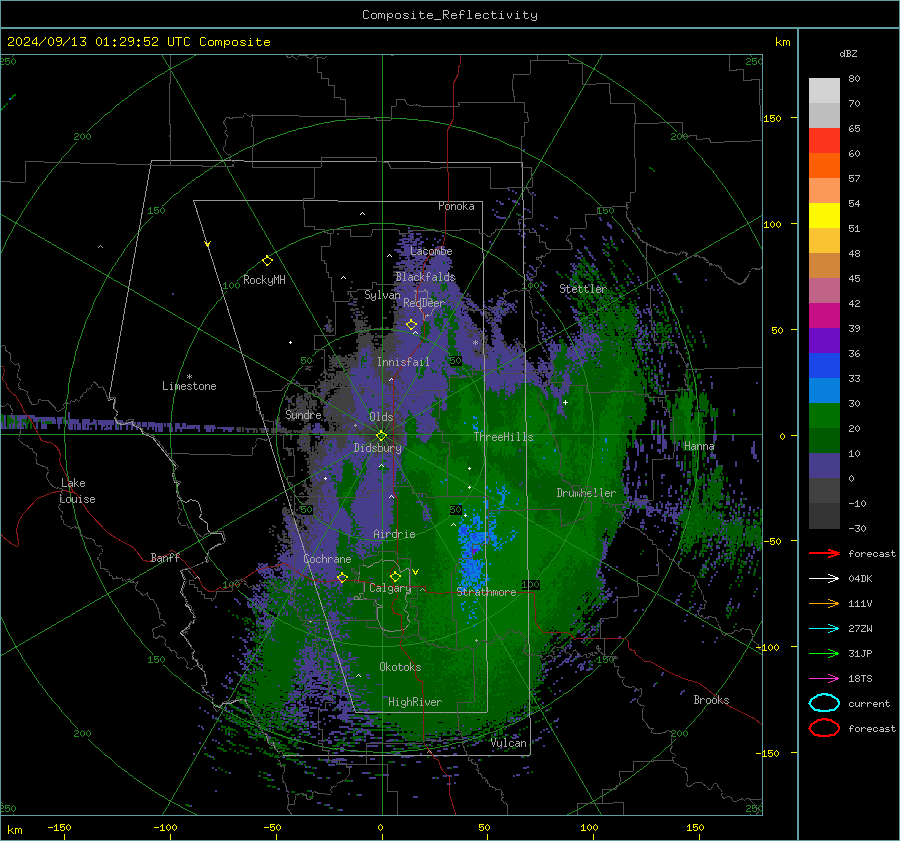The width and height of the screenshot is (900, 841).
Task: Click the Strathmore city label
Action: [486, 592]
